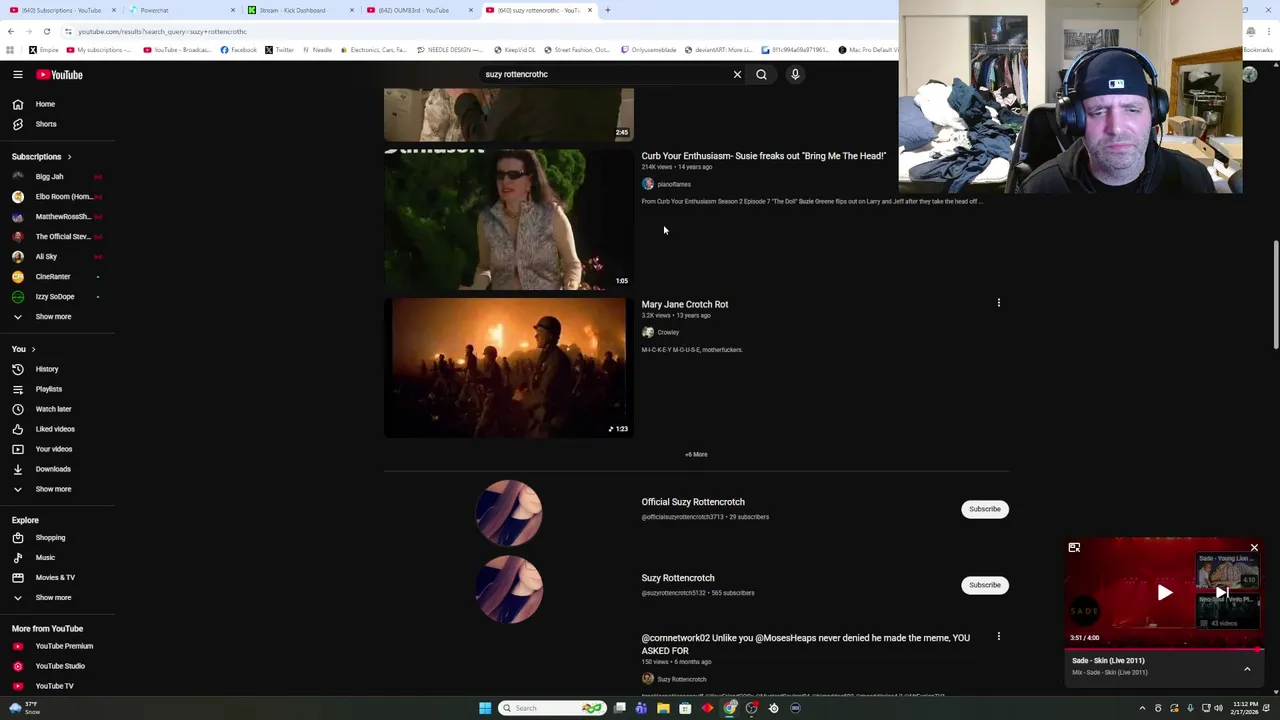Open a new browser tab
This screenshot has height=720, width=1280.
pyautogui.click(x=607, y=10)
